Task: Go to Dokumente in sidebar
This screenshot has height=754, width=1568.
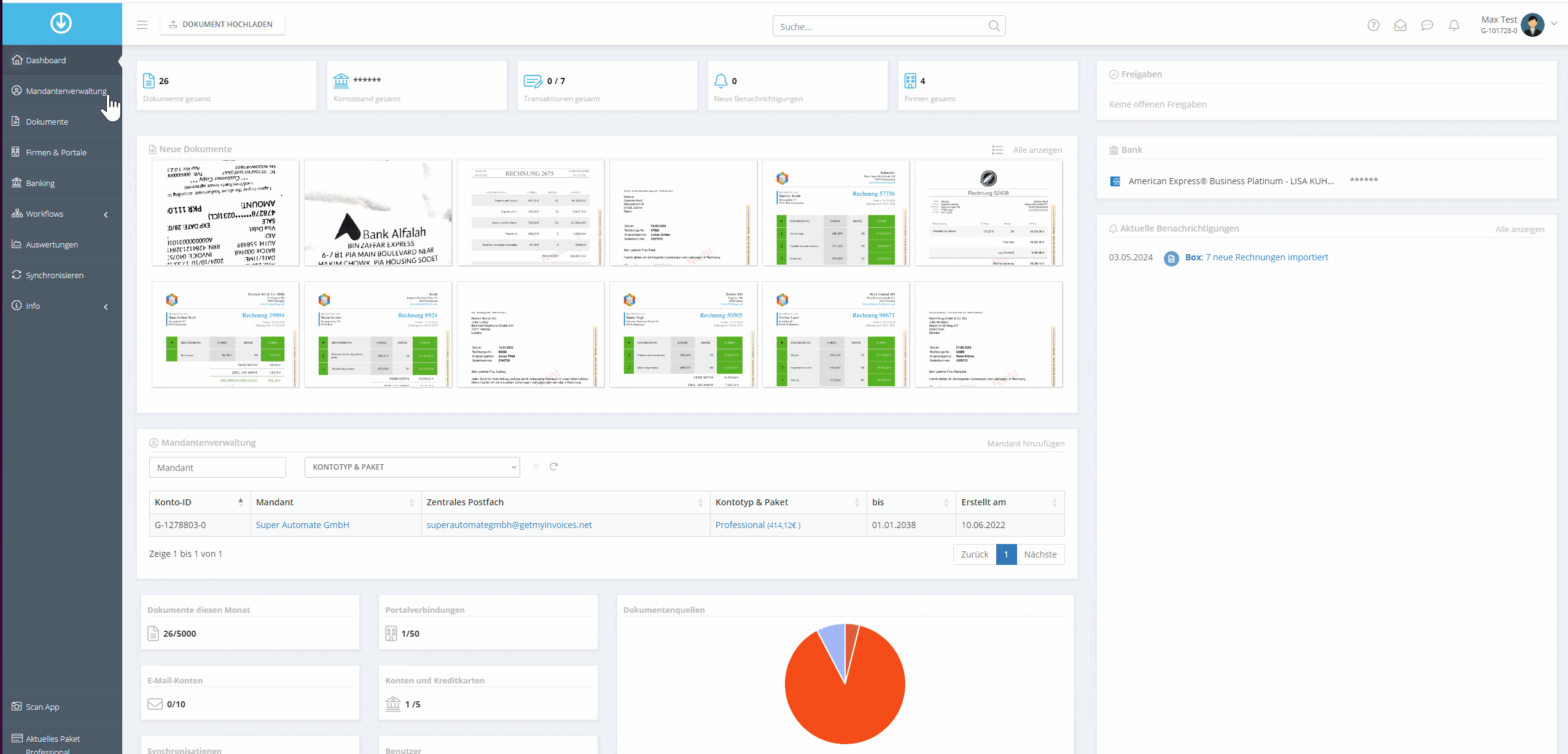Action: coord(61,122)
